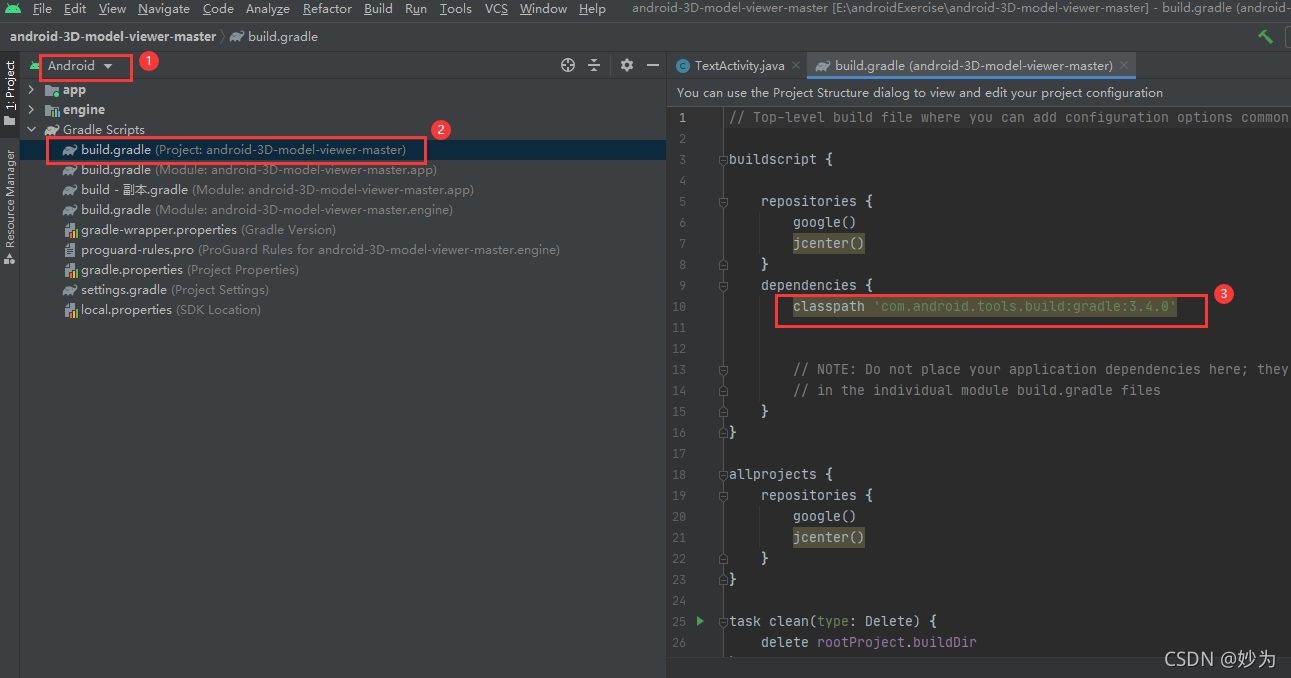
Task: Close the build.gradle editor tab
Action: [1125, 66]
